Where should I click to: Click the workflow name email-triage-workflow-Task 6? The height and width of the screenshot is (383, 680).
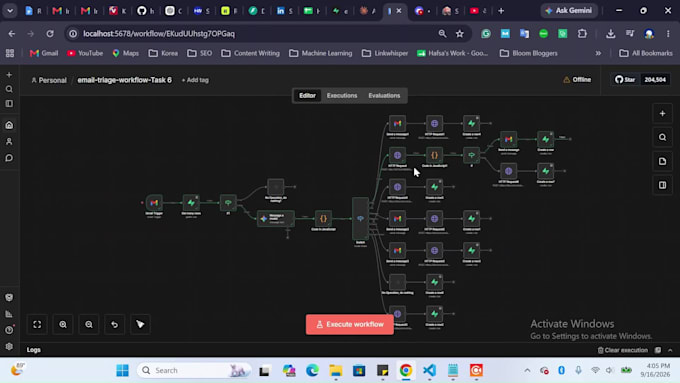click(124, 80)
